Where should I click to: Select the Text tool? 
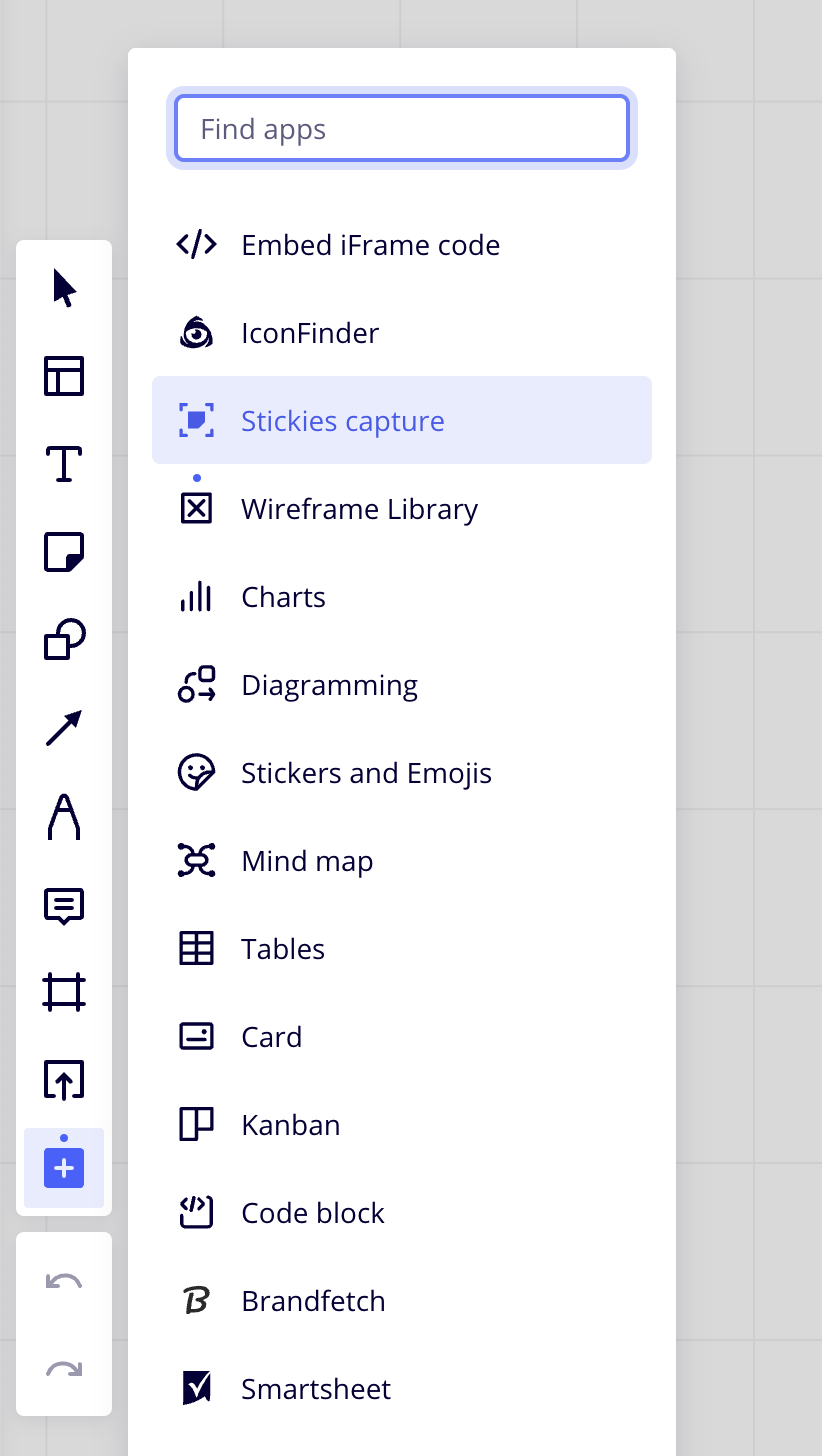point(64,464)
